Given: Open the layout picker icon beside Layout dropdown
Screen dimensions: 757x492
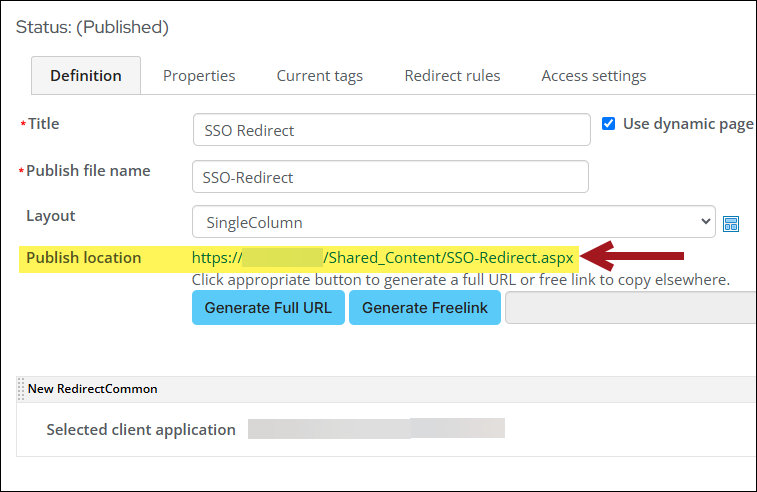Looking at the screenshot, I should (x=731, y=223).
